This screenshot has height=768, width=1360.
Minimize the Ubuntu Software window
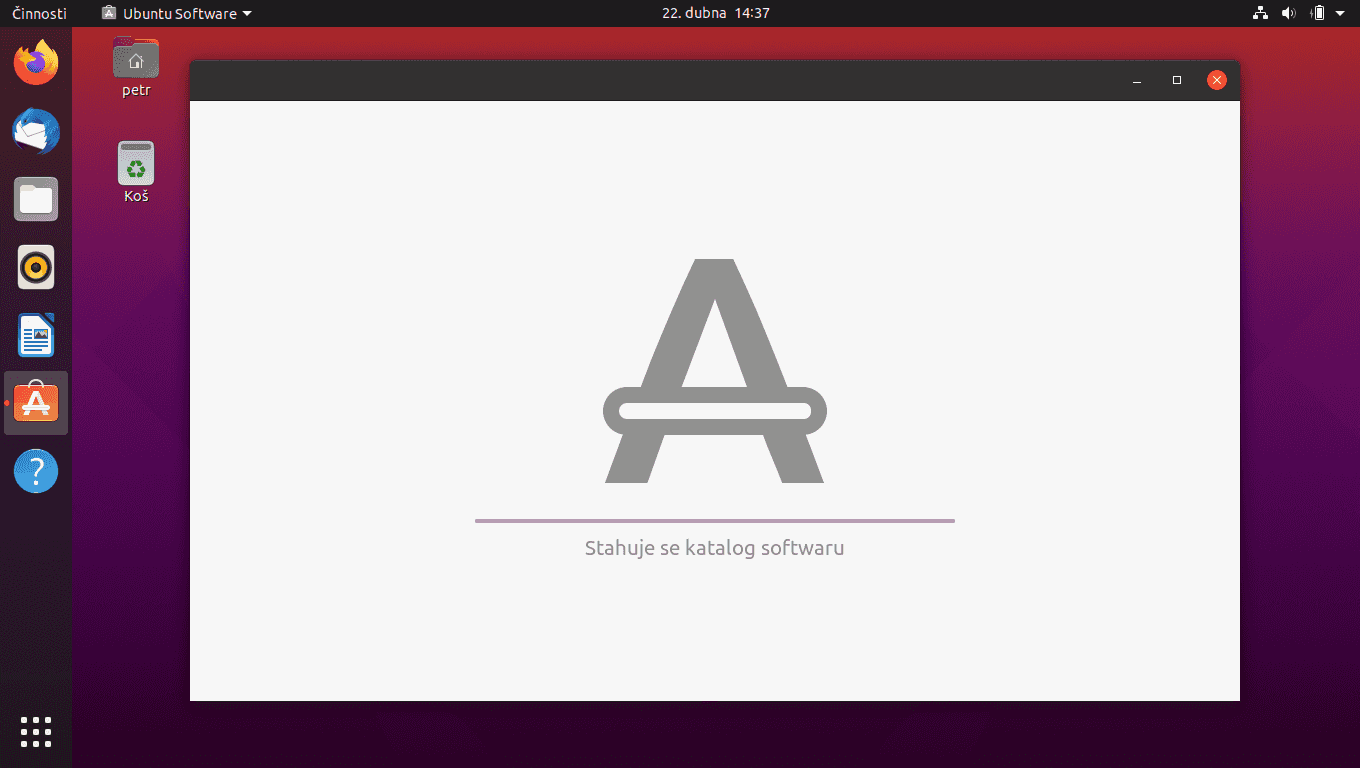click(1137, 81)
